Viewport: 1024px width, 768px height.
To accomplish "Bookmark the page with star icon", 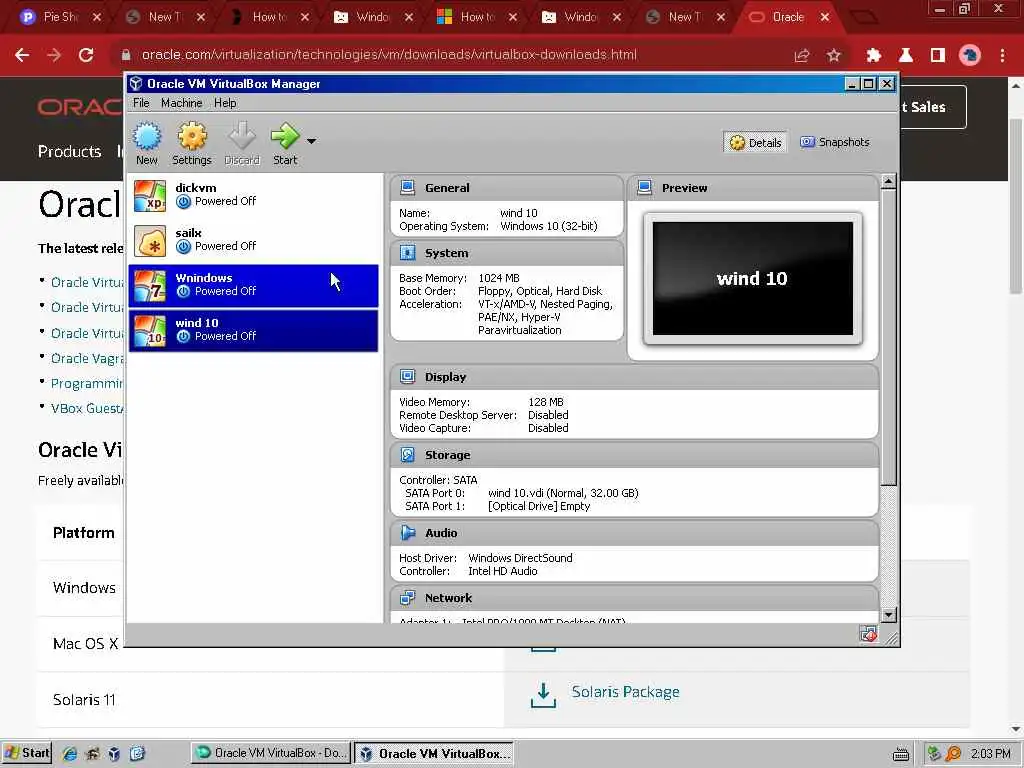I will tap(834, 56).
